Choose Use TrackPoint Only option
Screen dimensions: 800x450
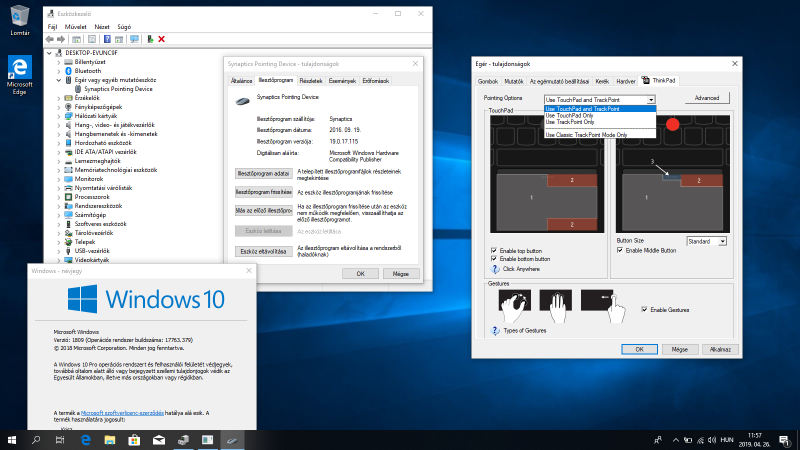[x=599, y=122]
